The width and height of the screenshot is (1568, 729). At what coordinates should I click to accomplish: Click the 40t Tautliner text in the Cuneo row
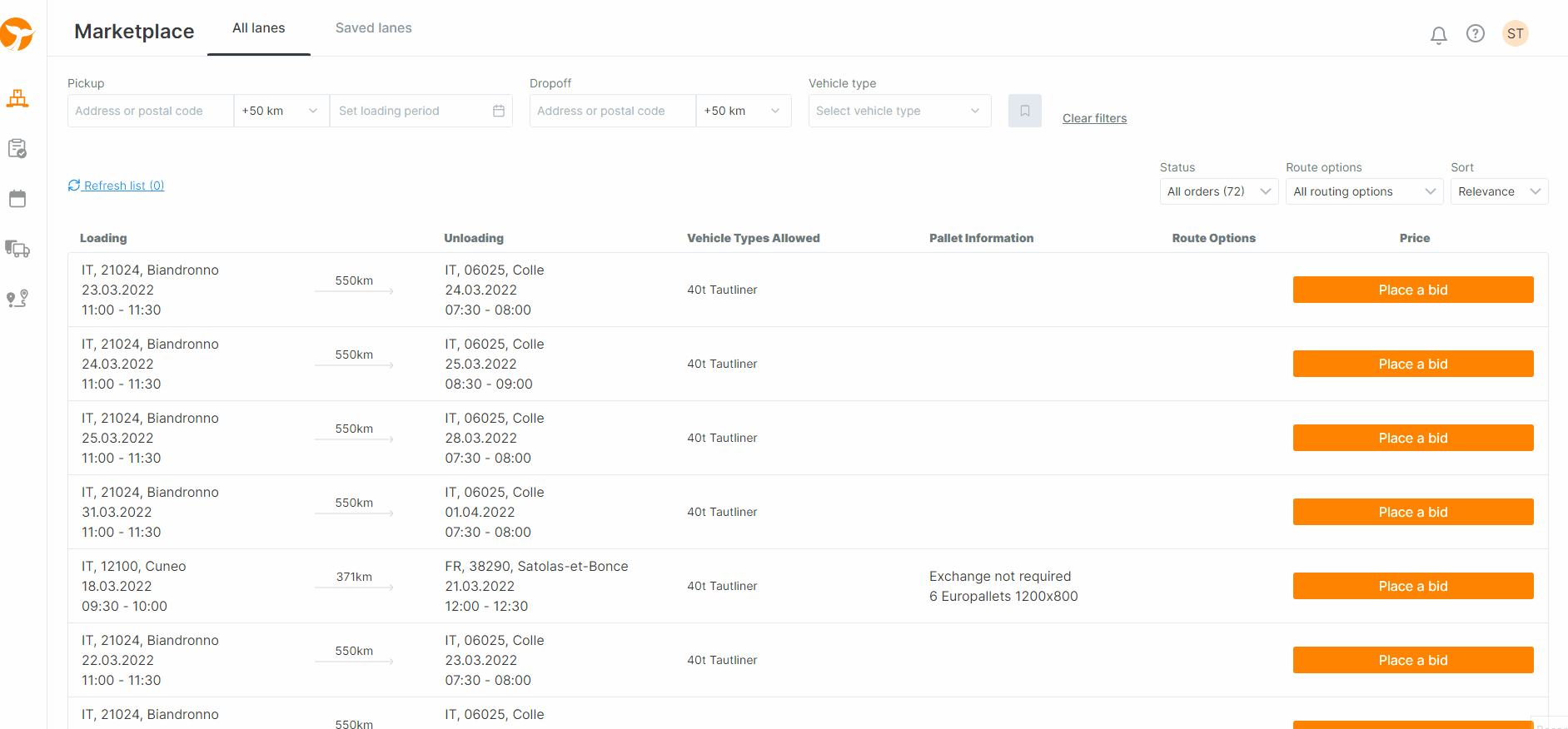tap(722, 586)
